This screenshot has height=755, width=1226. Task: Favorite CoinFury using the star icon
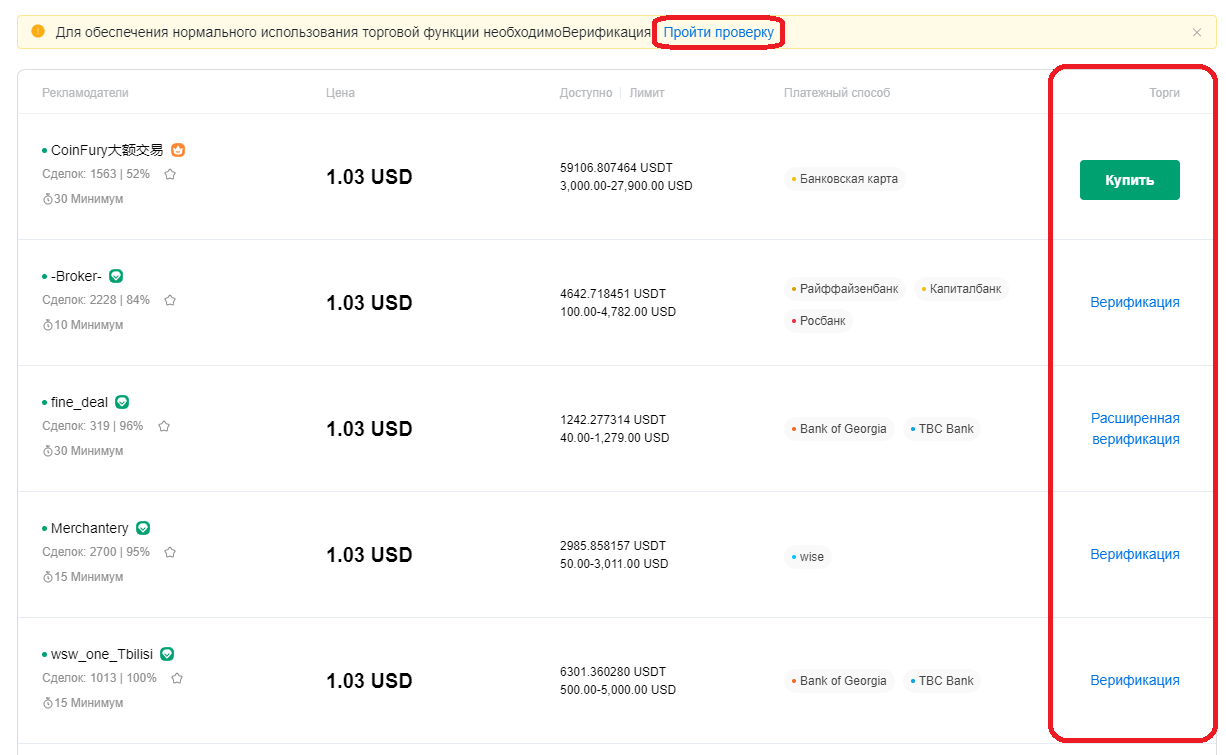[x=170, y=174]
